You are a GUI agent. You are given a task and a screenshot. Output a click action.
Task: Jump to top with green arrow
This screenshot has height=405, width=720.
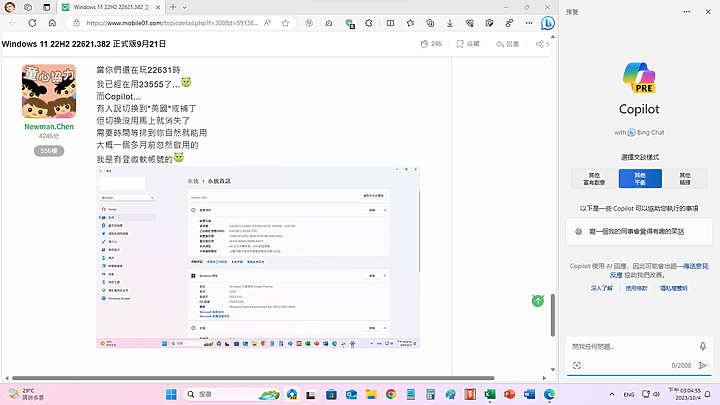tap(538, 301)
